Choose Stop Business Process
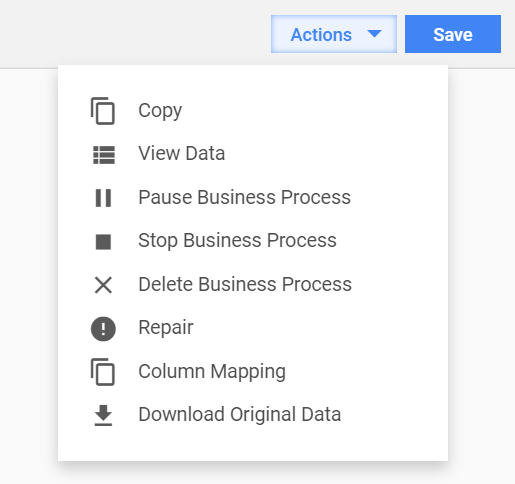 coord(253,241)
